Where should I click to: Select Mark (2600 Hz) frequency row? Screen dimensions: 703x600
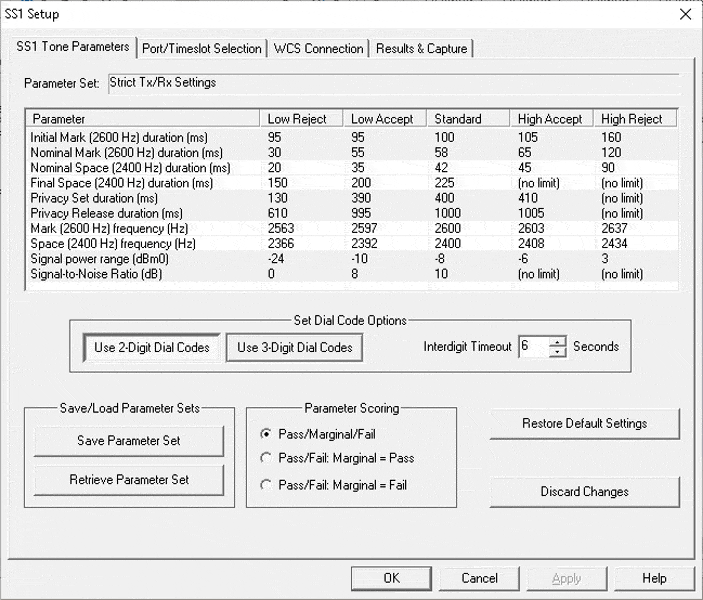click(x=352, y=228)
